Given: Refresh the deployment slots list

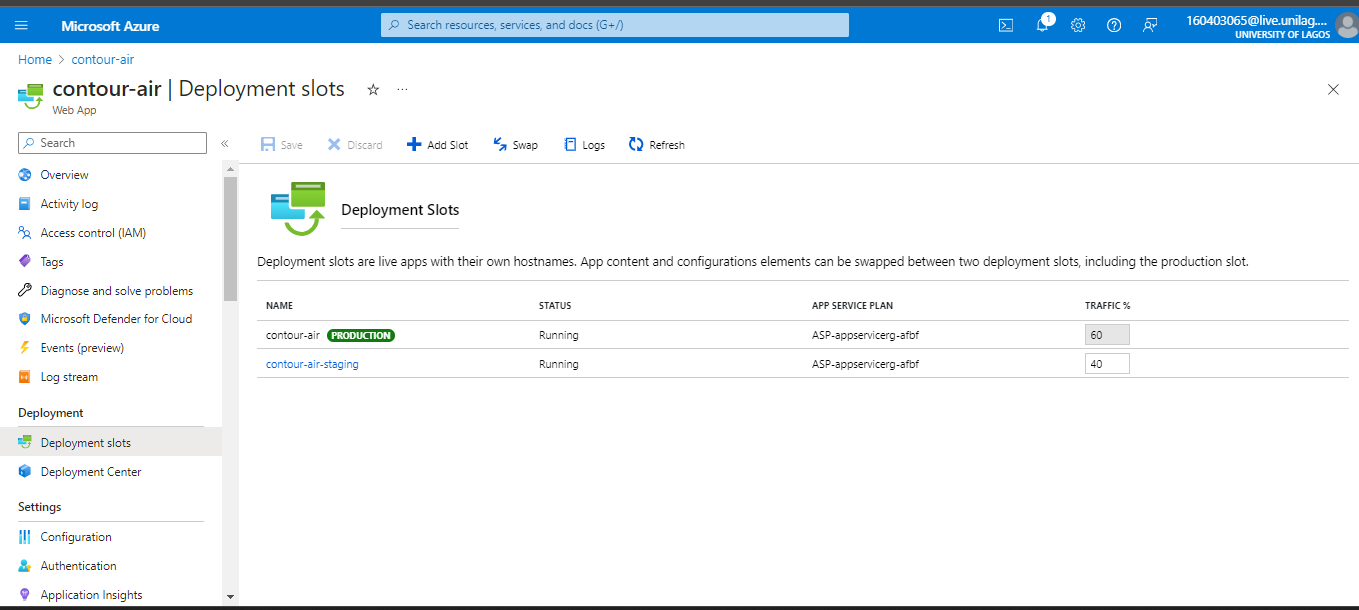Looking at the screenshot, I should 657,145.
